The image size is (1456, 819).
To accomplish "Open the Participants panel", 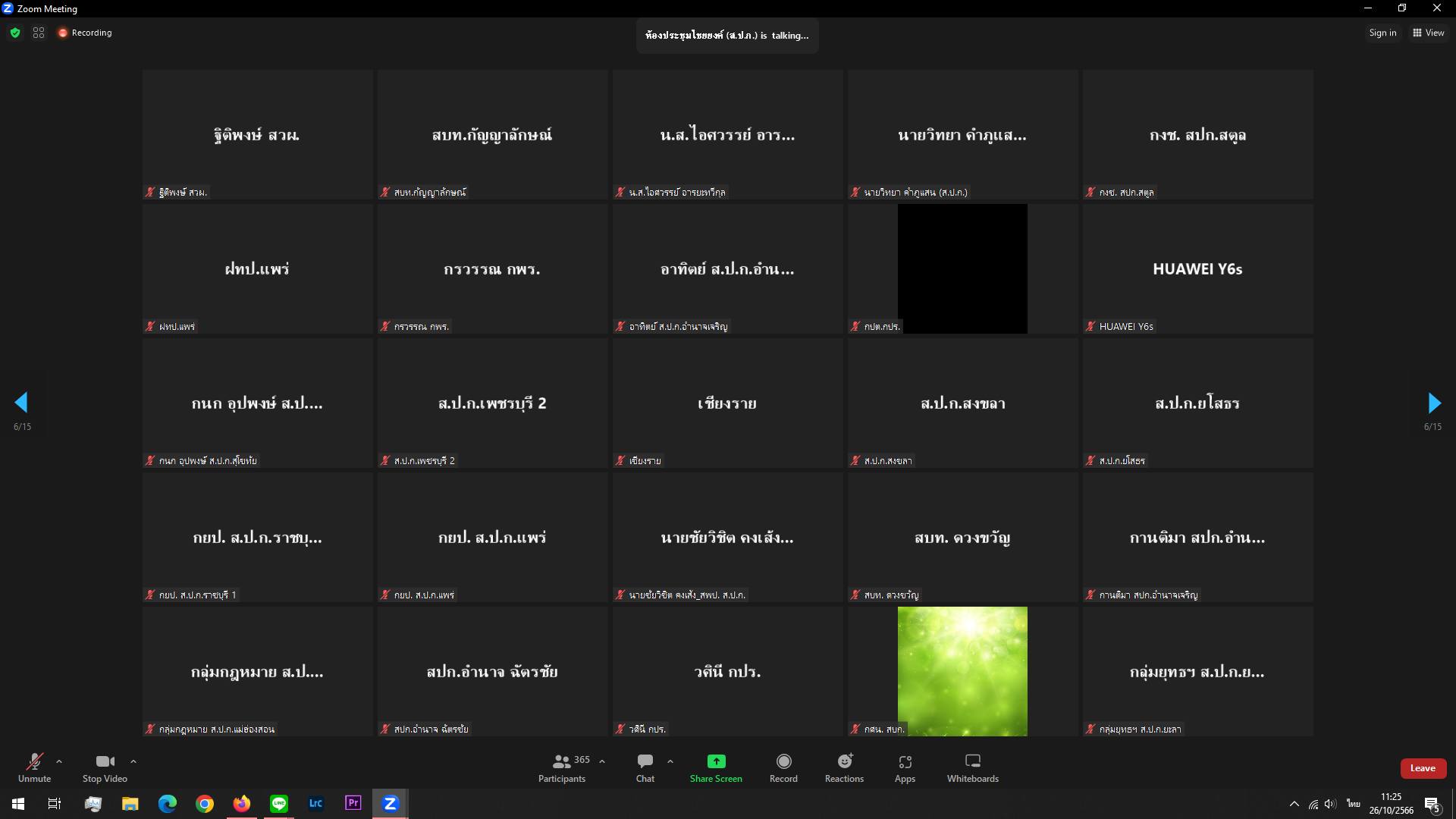I will point(562,767).
